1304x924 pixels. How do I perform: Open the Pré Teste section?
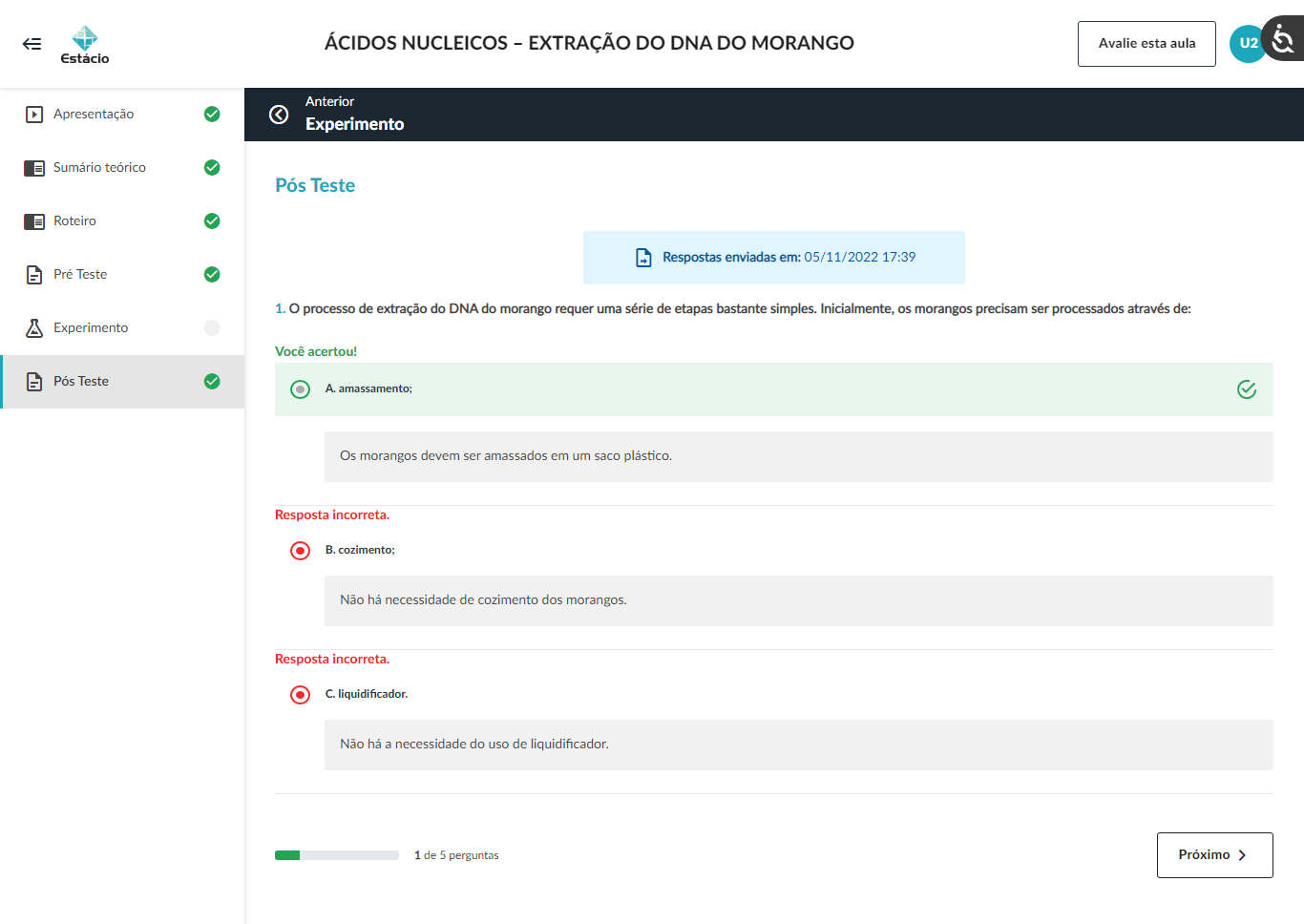122,275
